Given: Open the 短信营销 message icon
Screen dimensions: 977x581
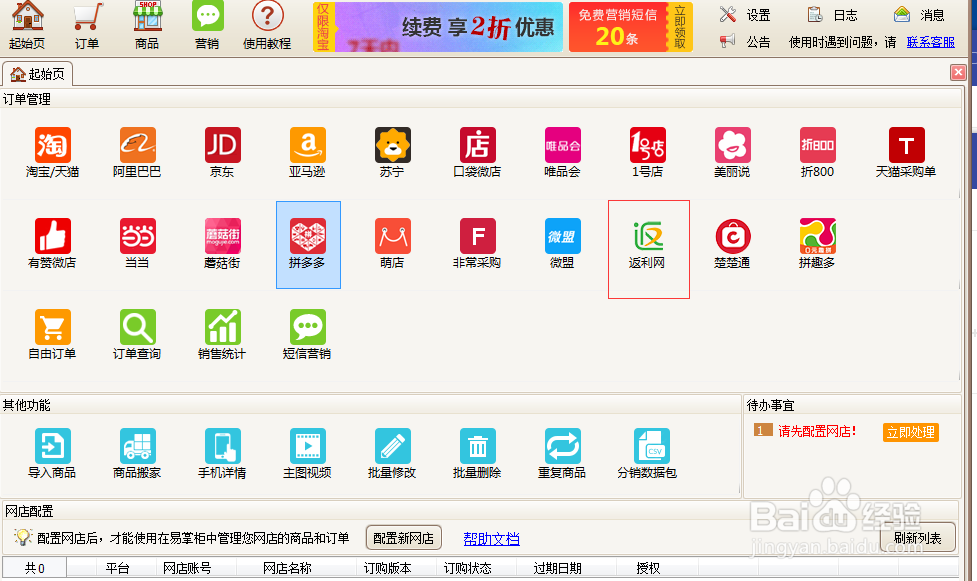Looking at the screenshot, I should point(307,335).
